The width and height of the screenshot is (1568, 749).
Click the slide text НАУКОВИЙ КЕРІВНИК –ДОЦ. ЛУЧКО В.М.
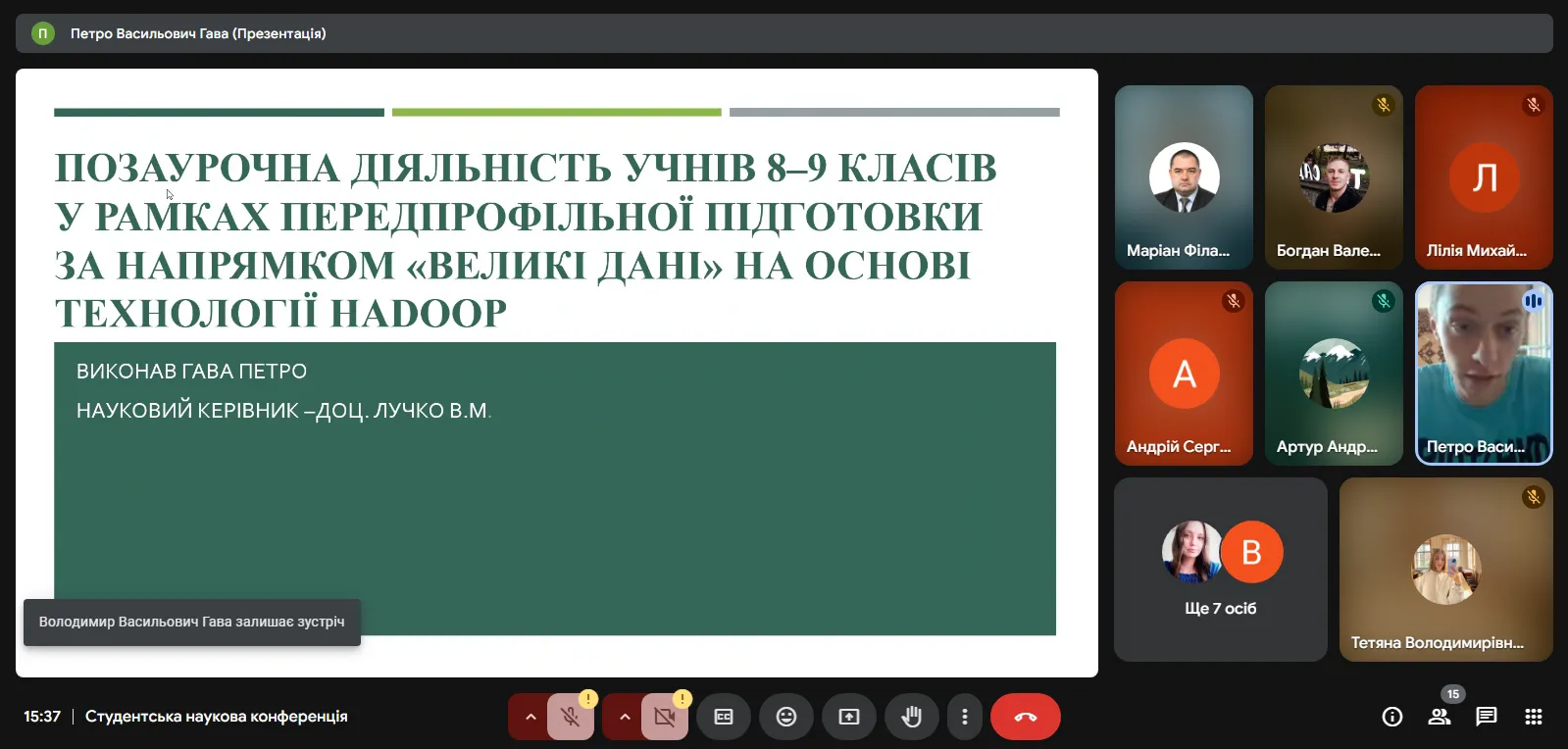283,411
